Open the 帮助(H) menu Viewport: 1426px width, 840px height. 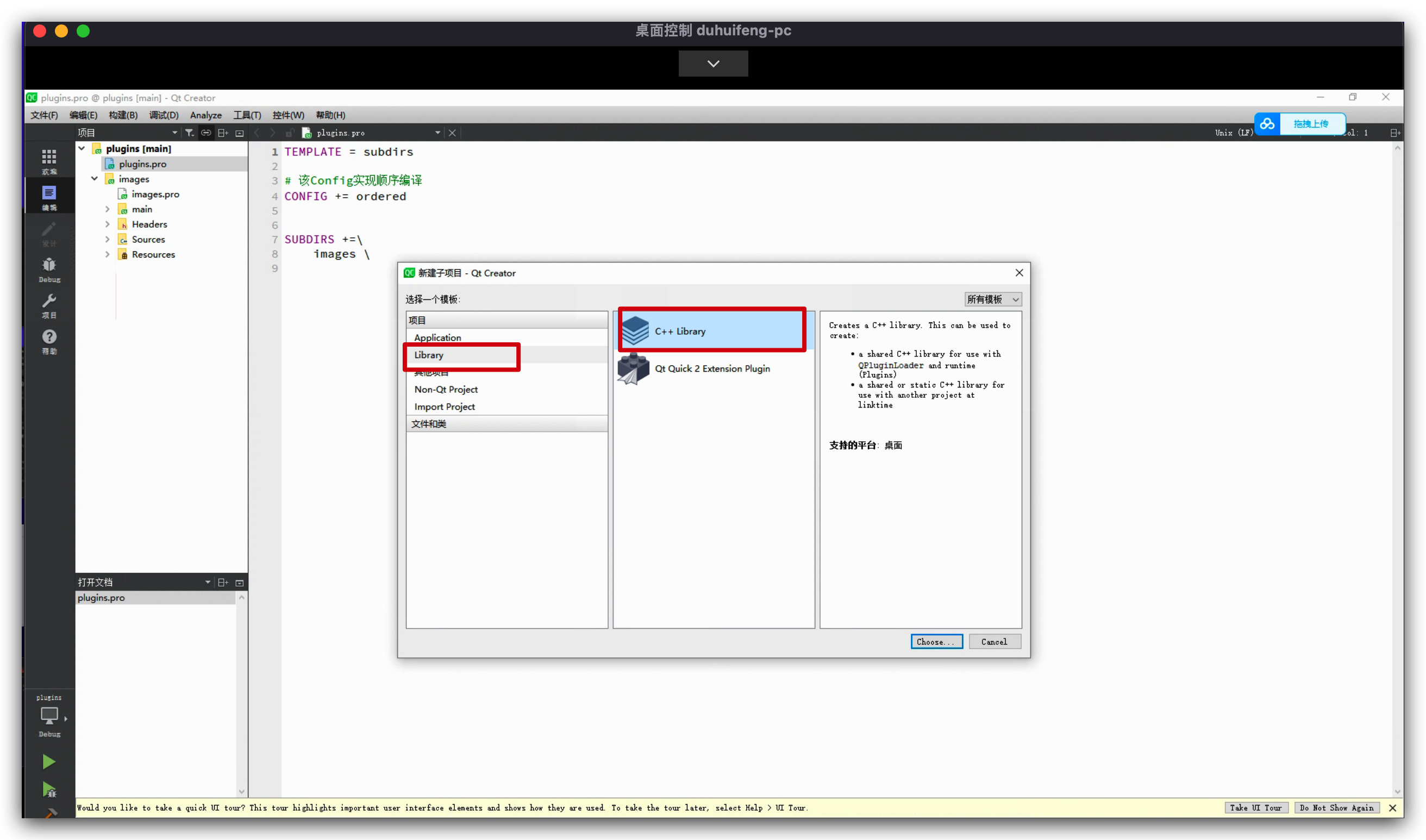(x=330, y=116)
